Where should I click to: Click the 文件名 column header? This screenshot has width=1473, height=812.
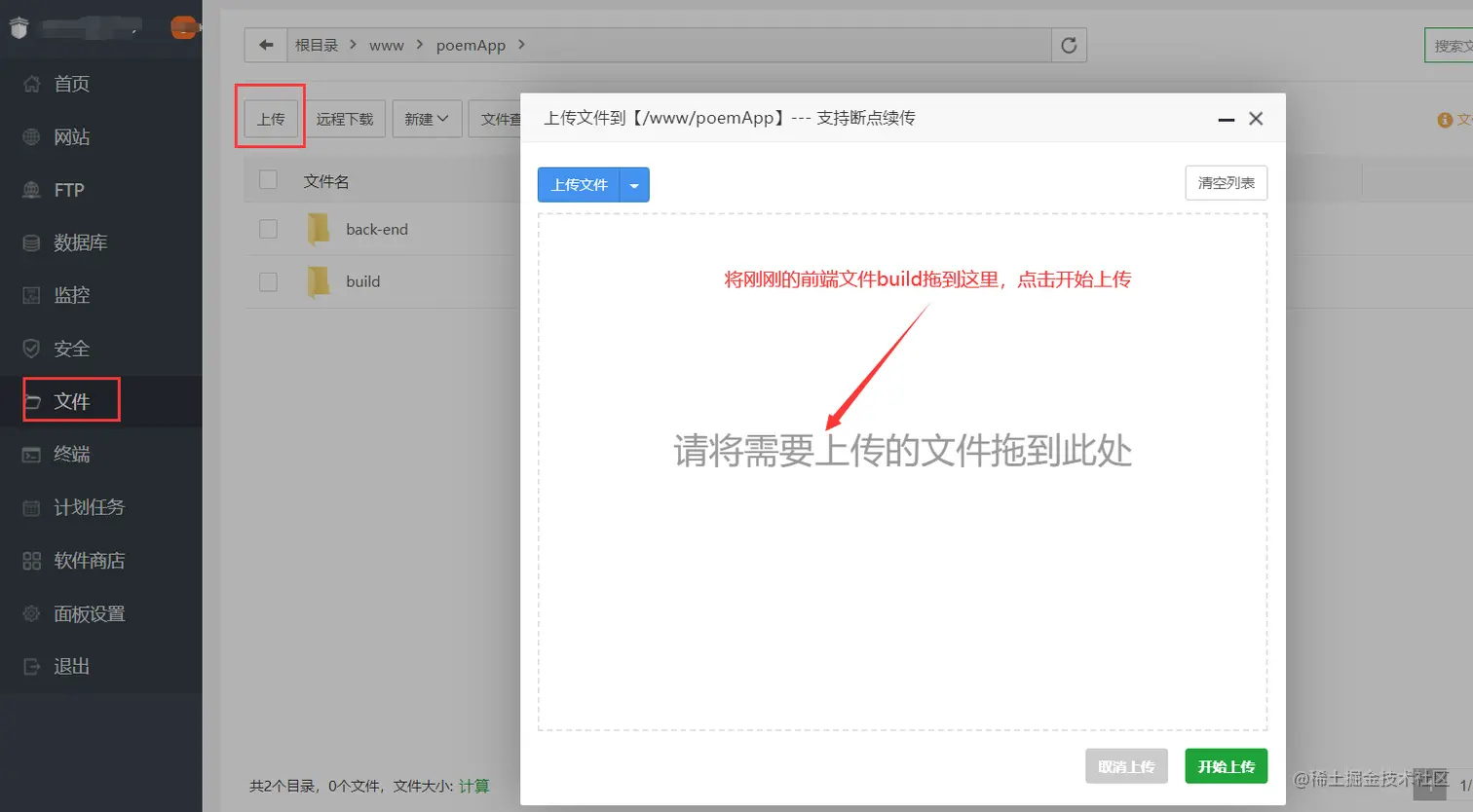tap(326, 181)
